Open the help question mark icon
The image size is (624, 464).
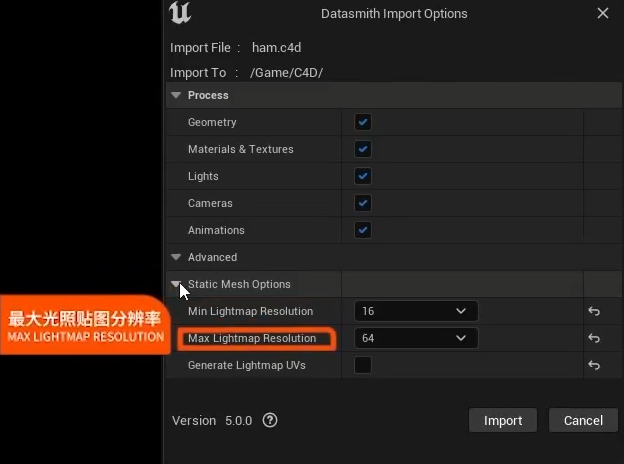coord(270,420)
